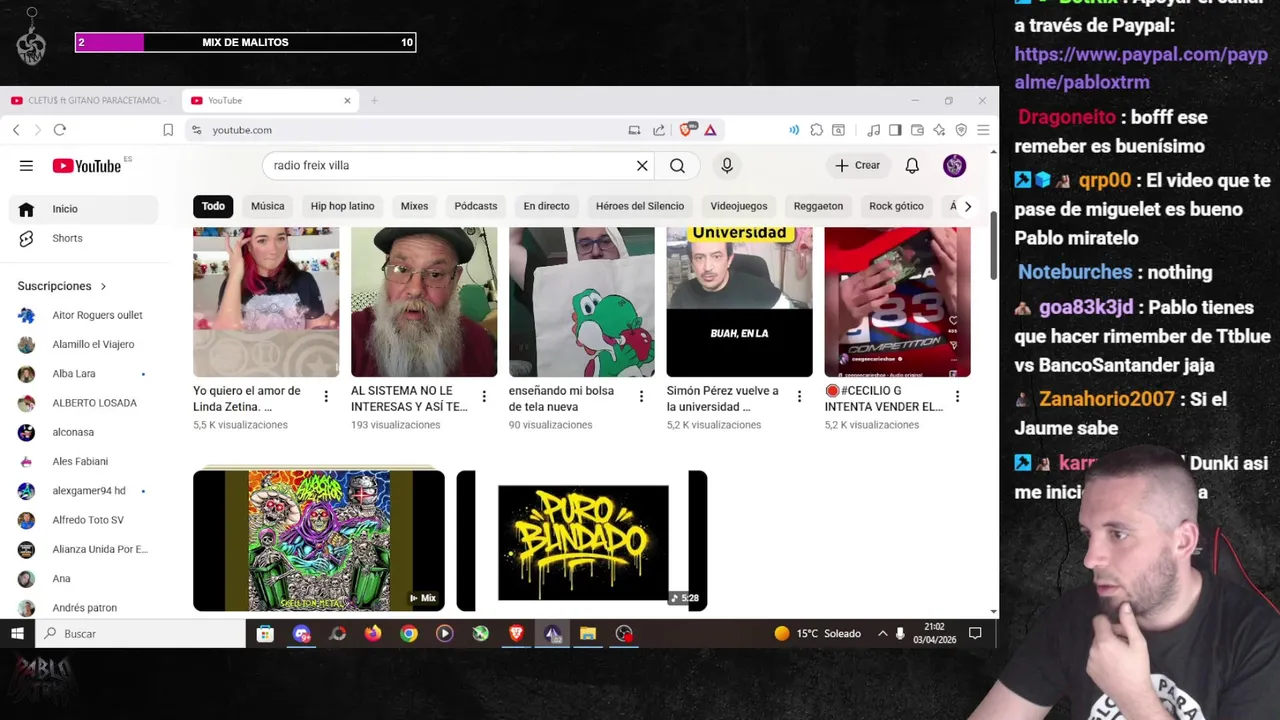Select Videojuegos filter chip
The height and width of the screenshot is (720, 1280).
[x=738, y=206]
